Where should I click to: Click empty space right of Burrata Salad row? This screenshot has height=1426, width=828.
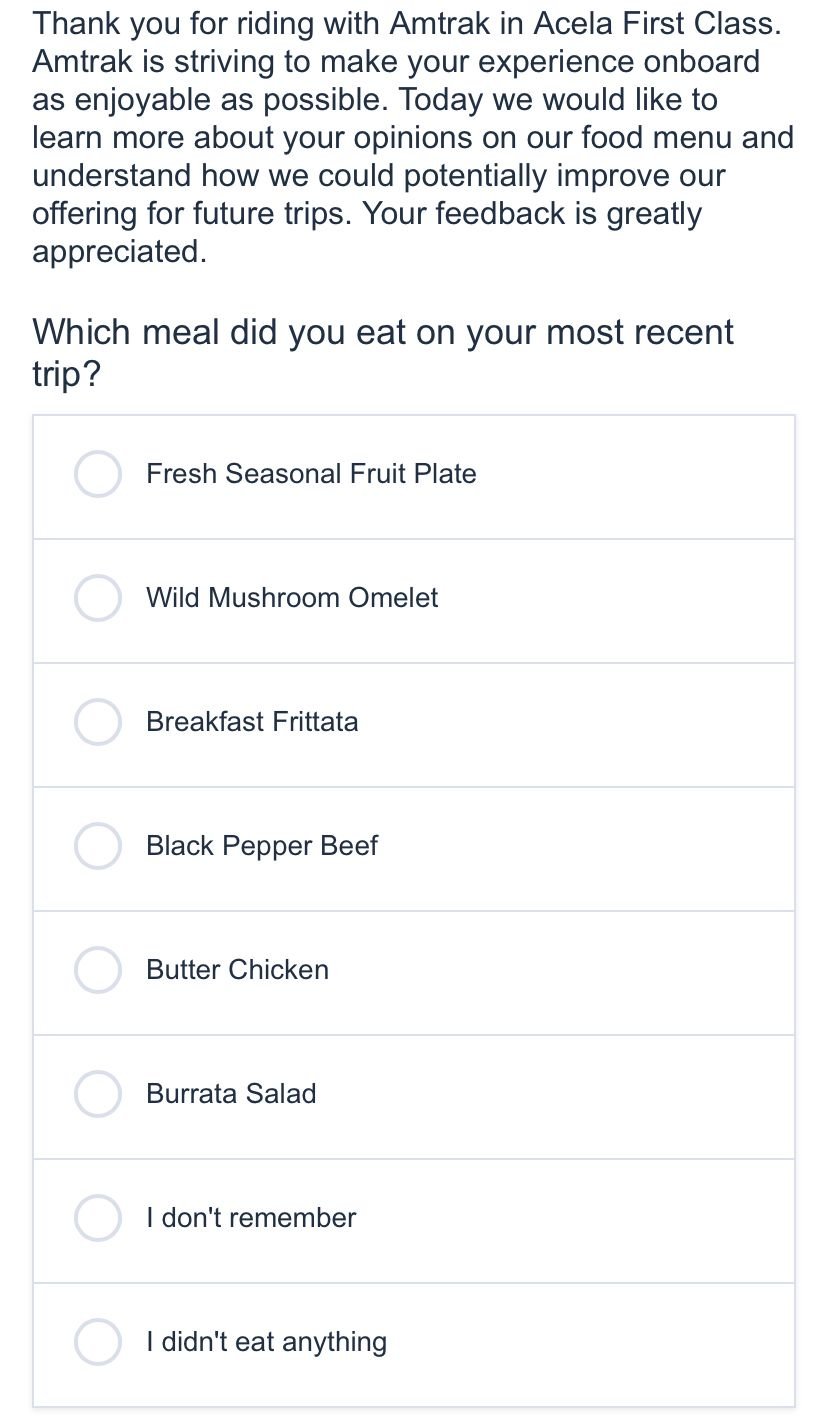[x=600, y=1094]
